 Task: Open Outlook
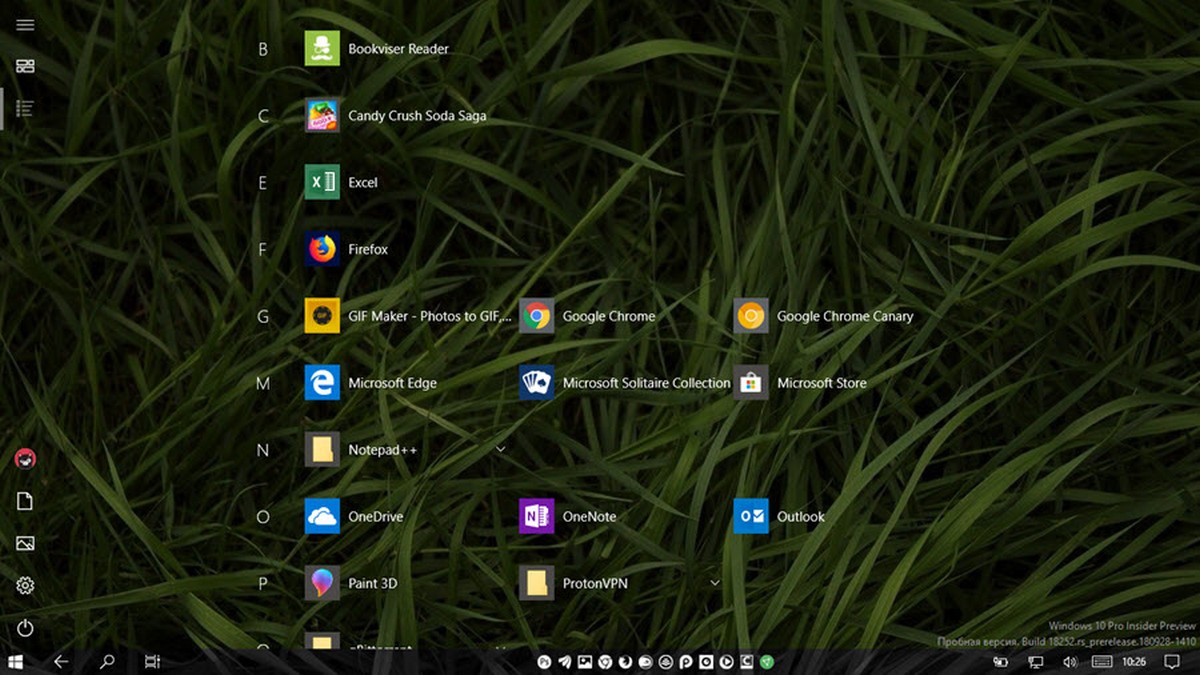click(x=779, y=516)
